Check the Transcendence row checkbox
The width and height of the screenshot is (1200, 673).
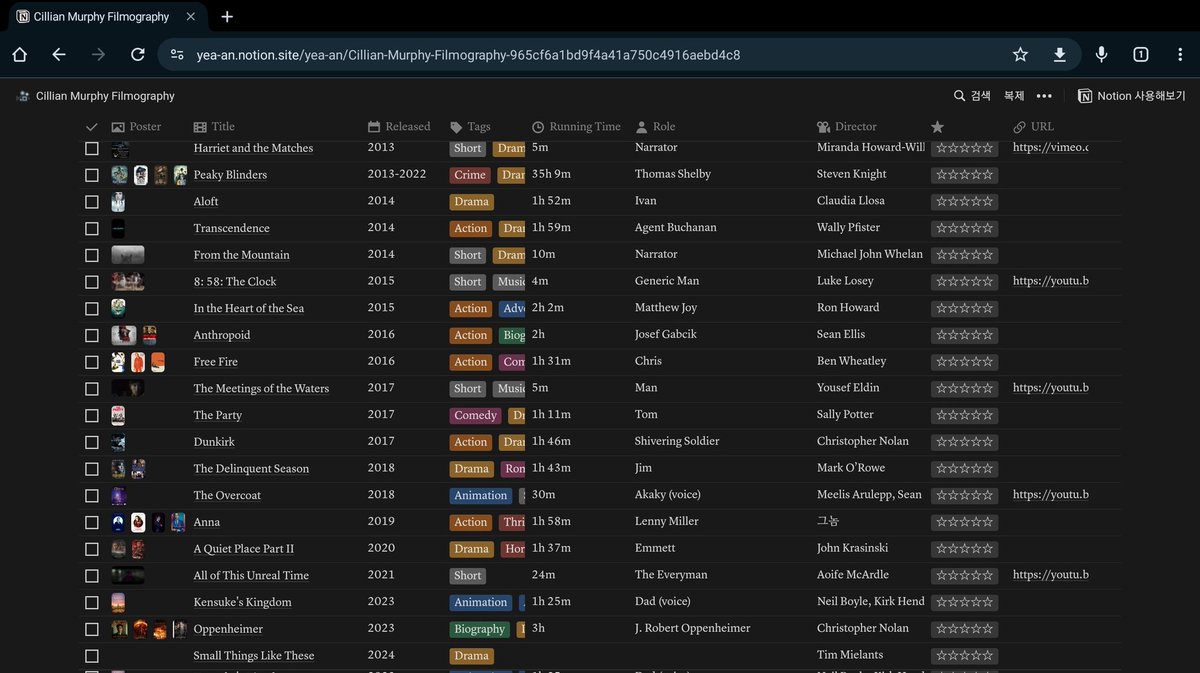click(x=92, y=228)
